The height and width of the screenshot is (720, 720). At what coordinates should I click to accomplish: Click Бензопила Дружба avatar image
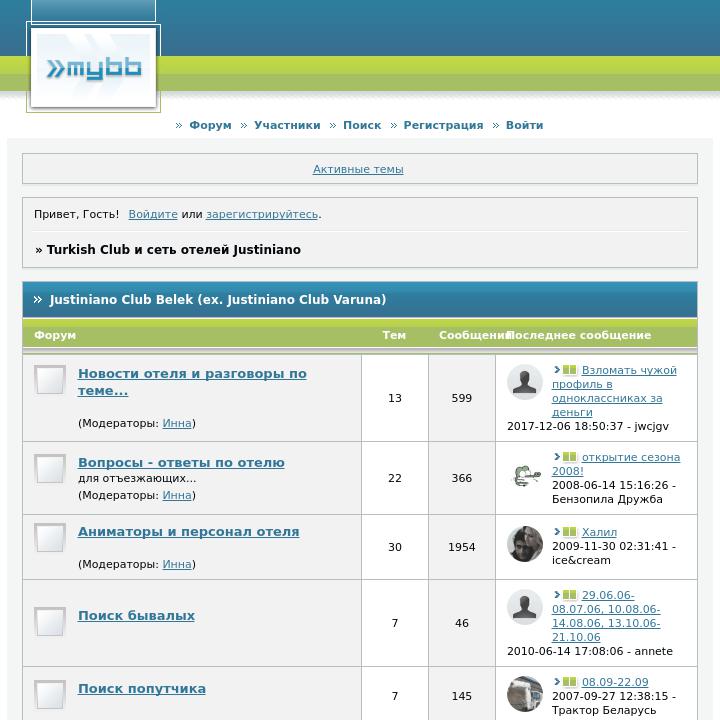tap(525, 475)
